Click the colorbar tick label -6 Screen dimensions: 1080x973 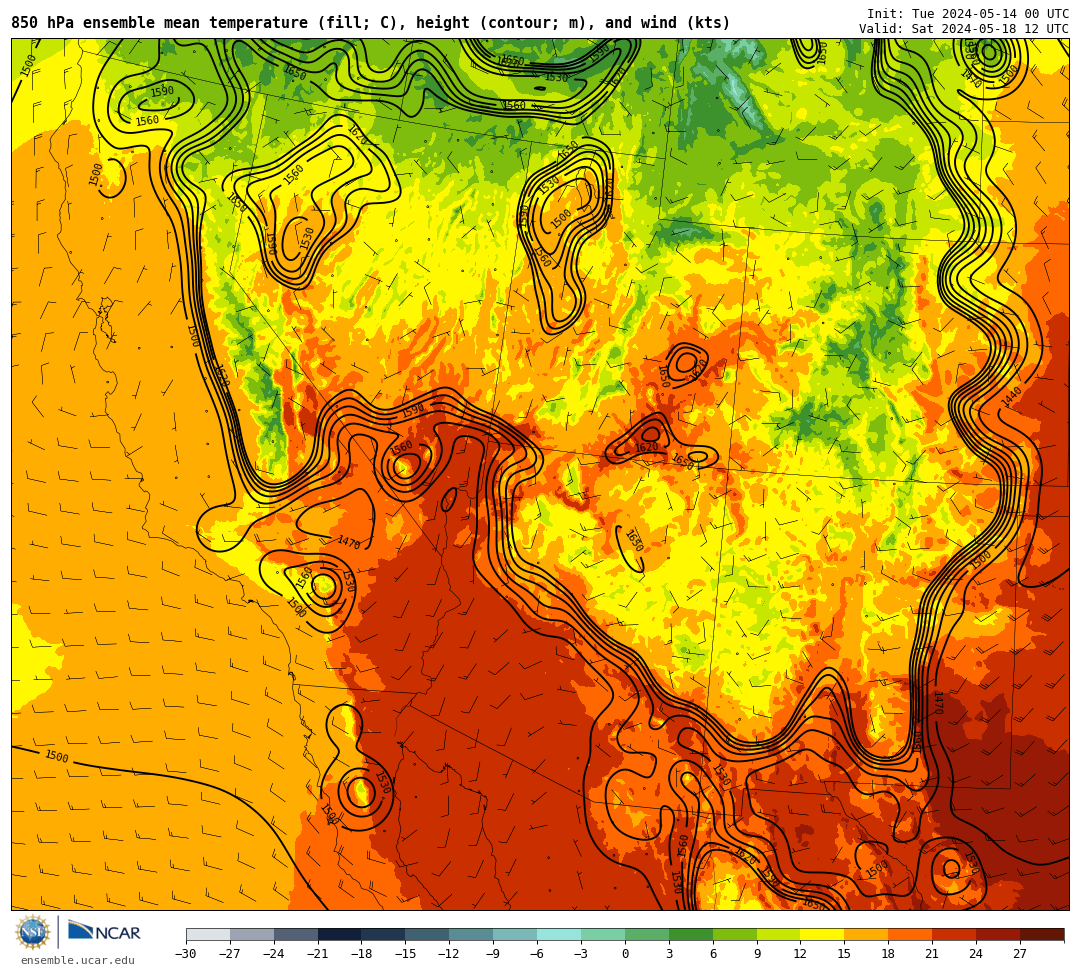(537, 954)
